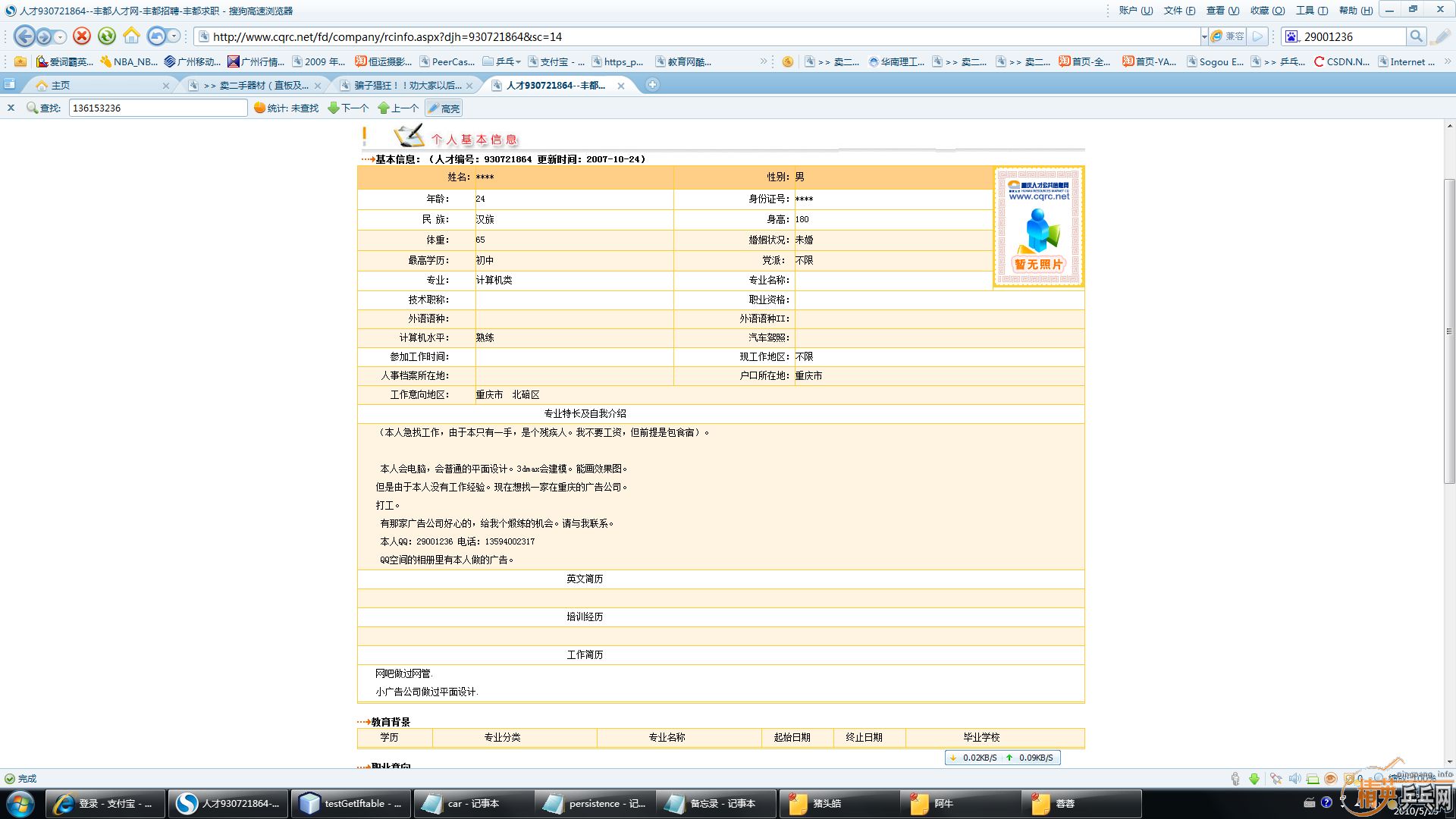The image size is (1456, 819).
Task: Open the Sogou E... bookmark
Action: [x=1215, y=61]
